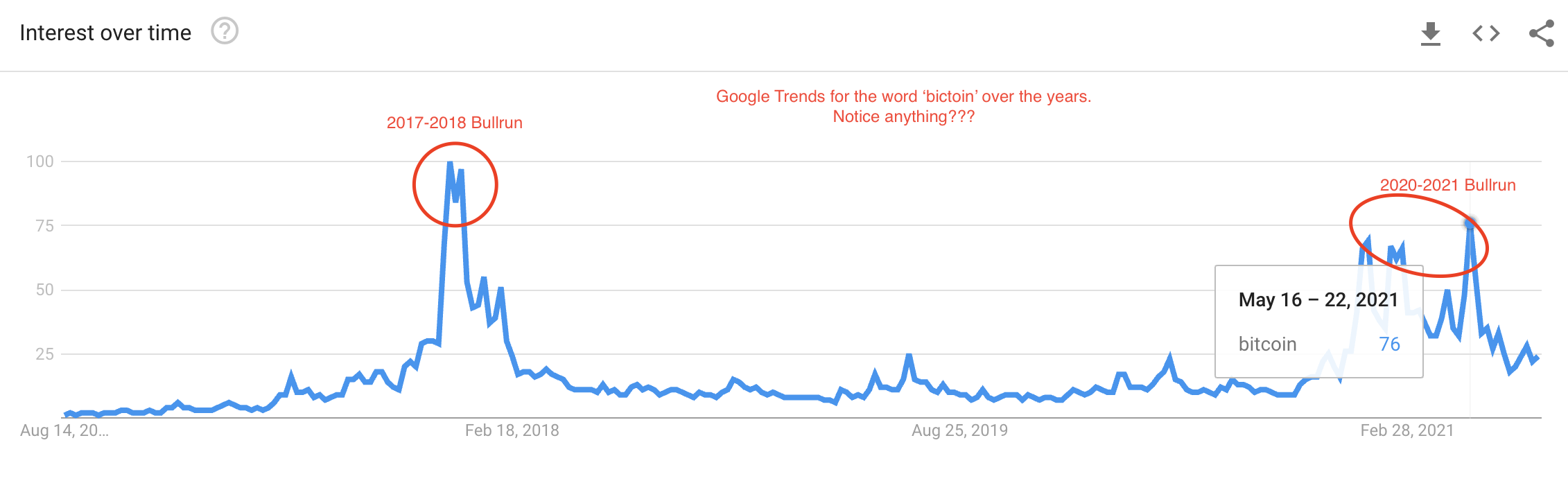The width and height of the screenshot is (1568, 499).
Task: Click the '2020-2021 Bullrun' annotation label
Action: pos(1447,185)
